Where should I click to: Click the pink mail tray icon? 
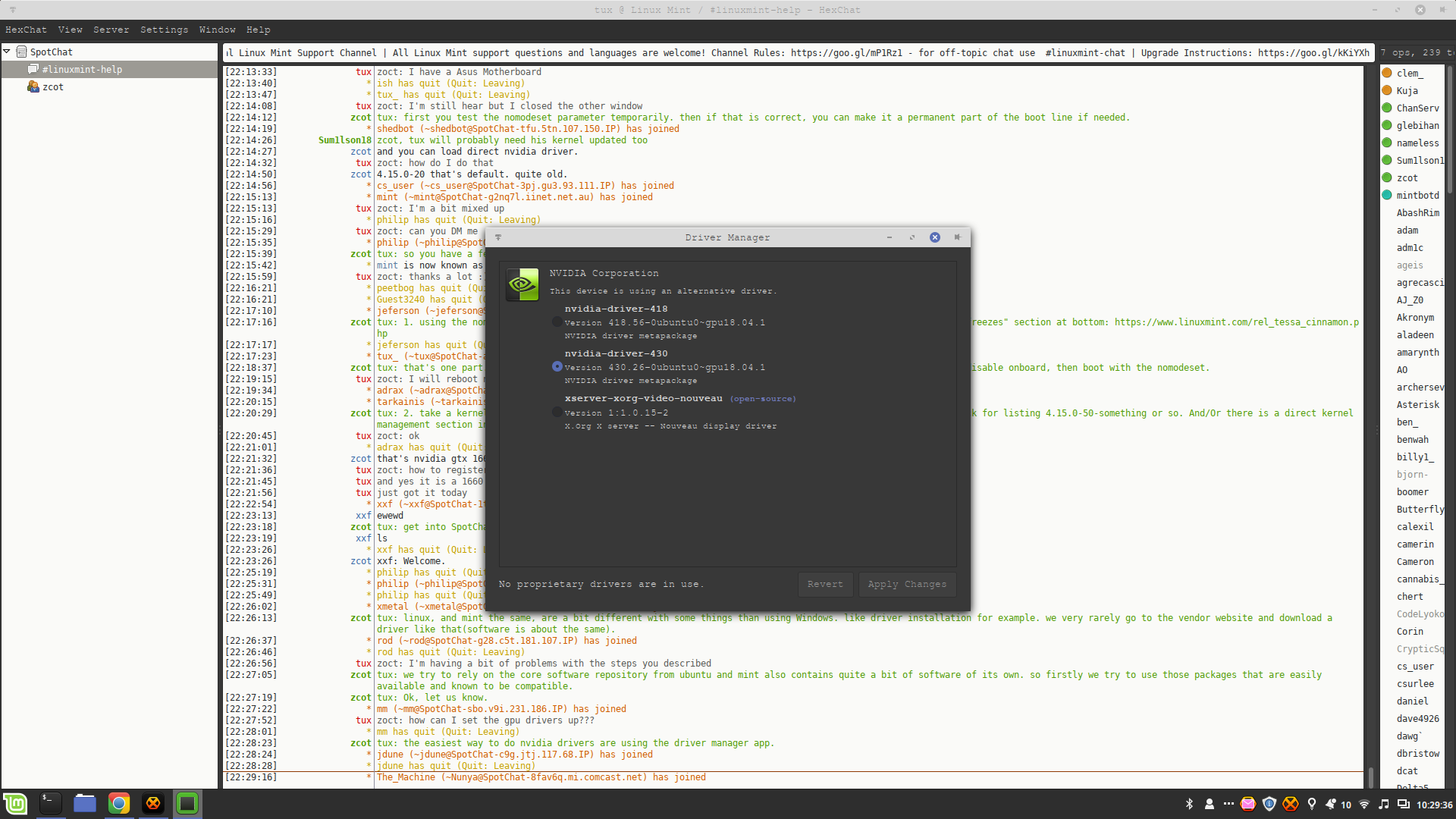pyautogui.click(x=1248, y=805)
